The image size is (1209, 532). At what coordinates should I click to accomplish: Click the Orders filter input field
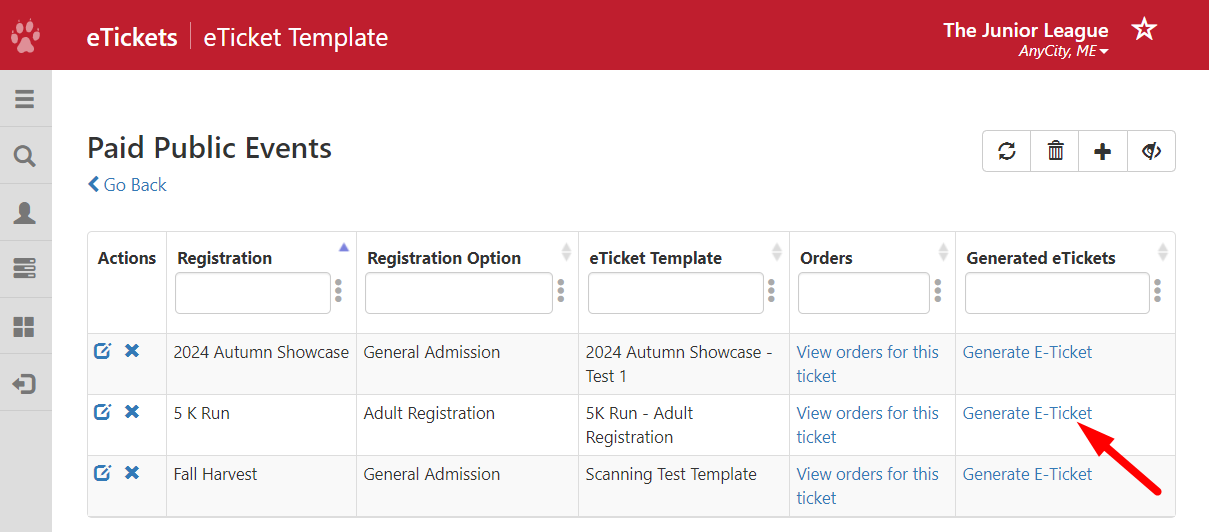click(x=863, y=293)
